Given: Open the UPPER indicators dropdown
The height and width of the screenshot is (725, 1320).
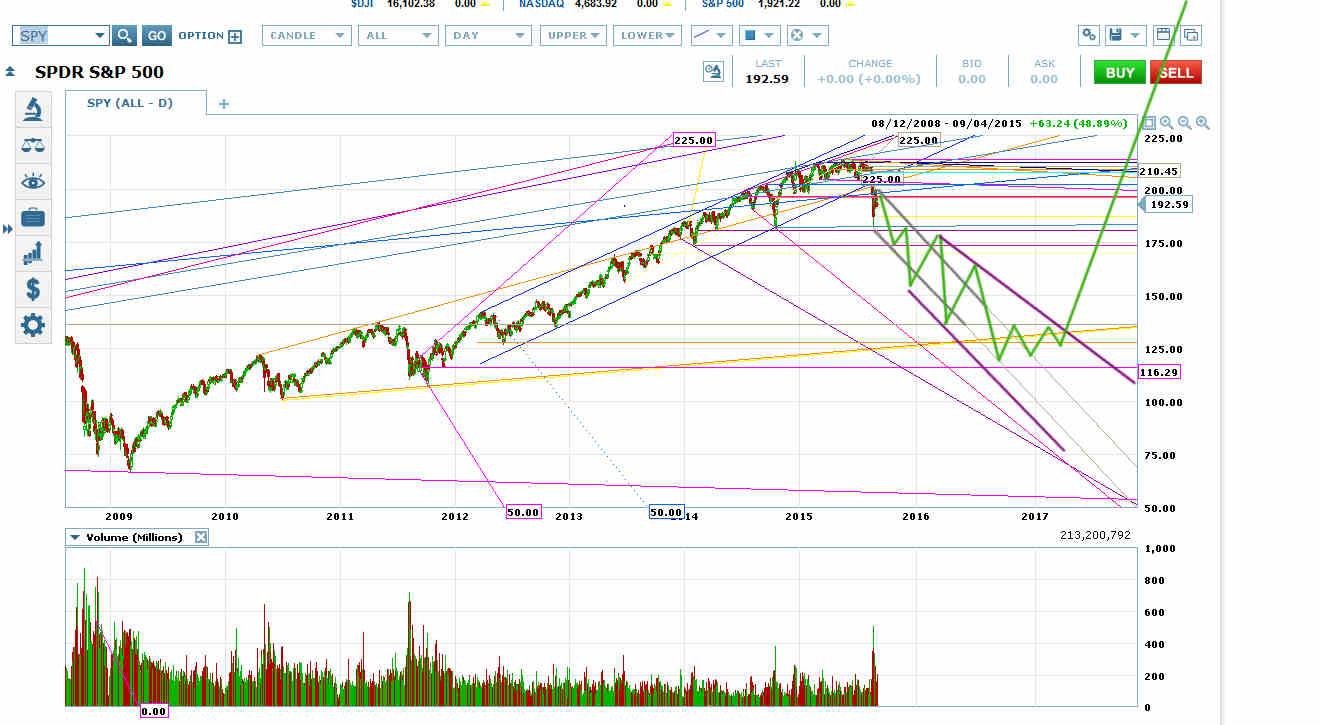Looking at the screenshot, I should (x=573, y=35).
